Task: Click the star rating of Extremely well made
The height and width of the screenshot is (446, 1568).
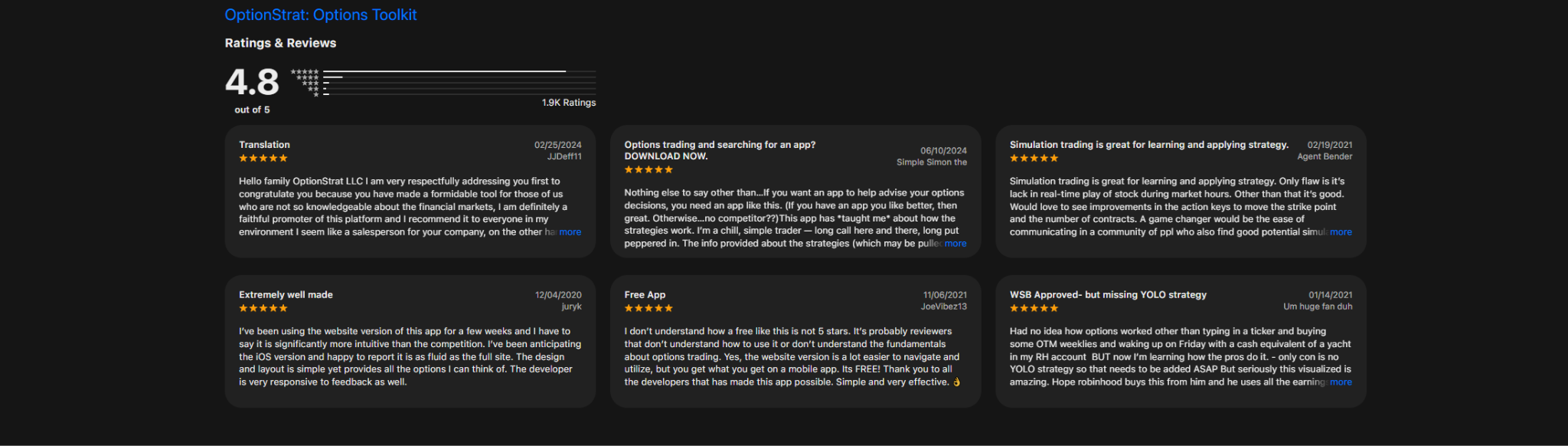Action: click(263, 309)
